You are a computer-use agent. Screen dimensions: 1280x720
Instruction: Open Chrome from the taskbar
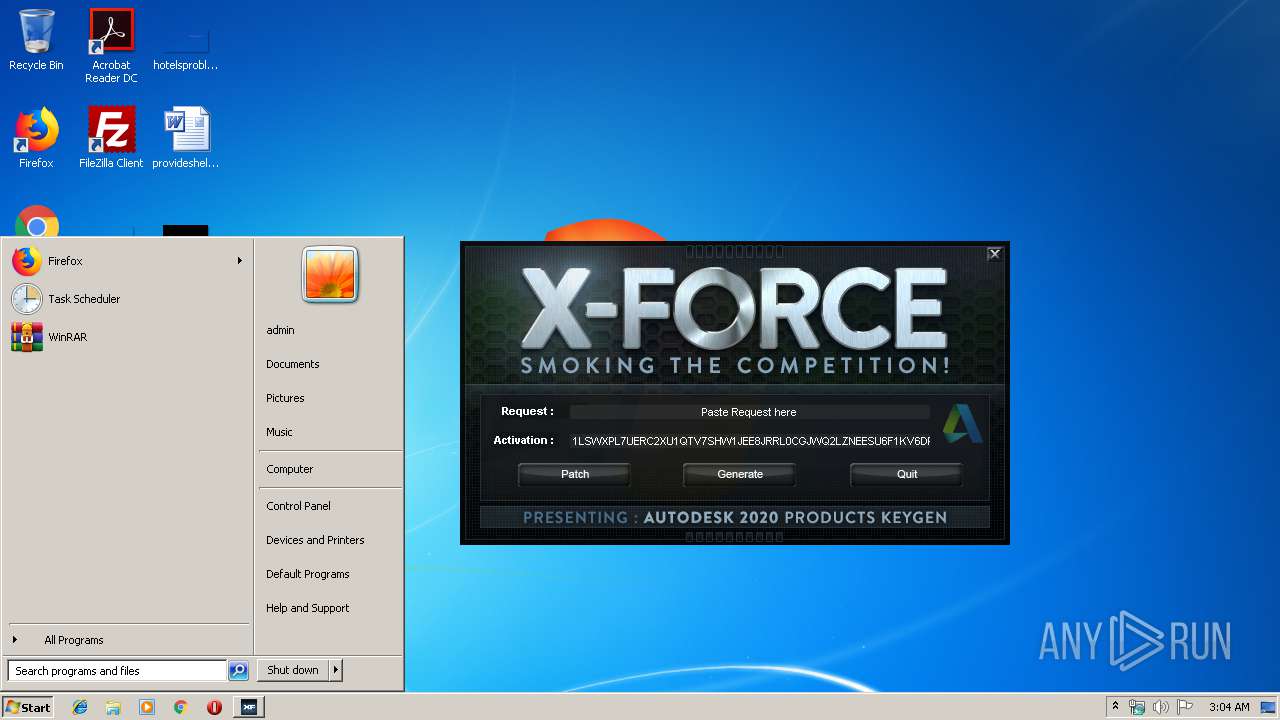(180, 707)
